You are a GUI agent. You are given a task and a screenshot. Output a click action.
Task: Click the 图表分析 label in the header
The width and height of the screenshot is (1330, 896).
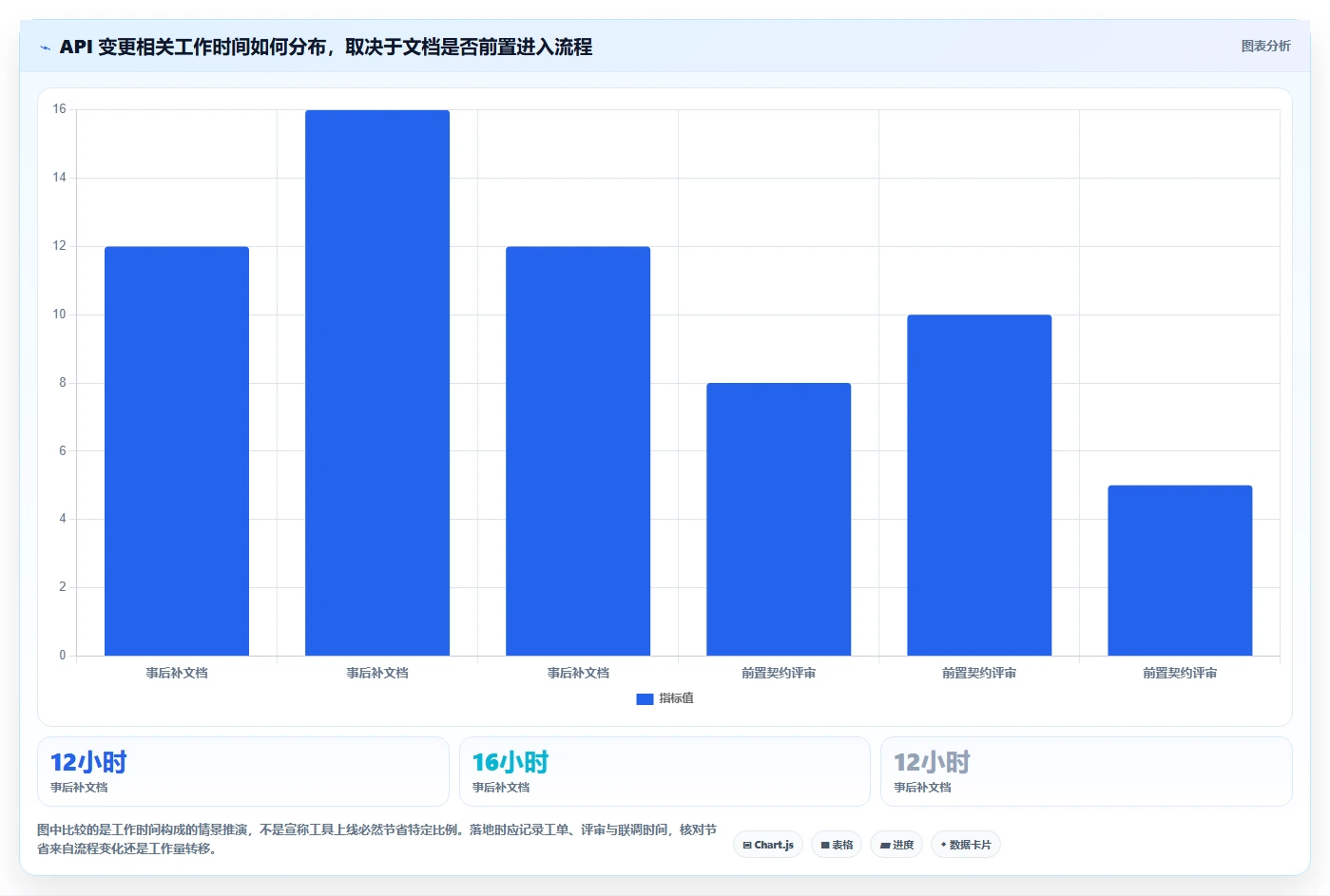click(1265, 46)
